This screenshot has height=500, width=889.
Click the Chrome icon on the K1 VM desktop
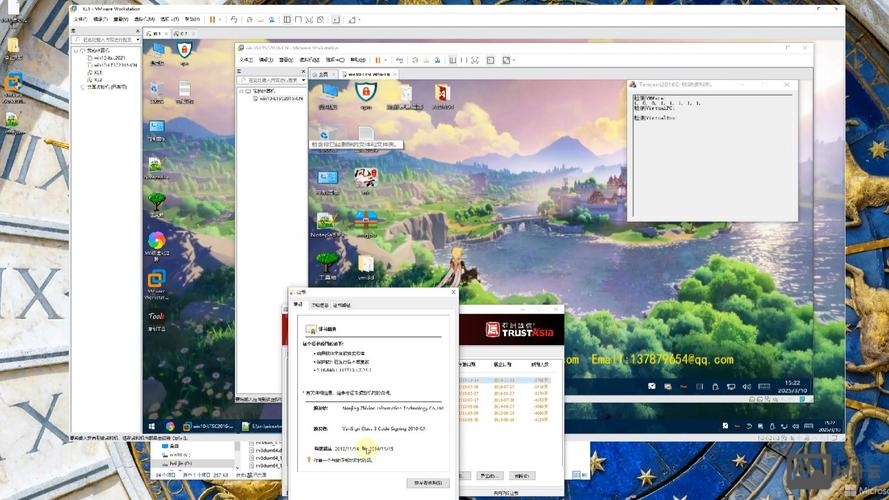click(157, 240)
